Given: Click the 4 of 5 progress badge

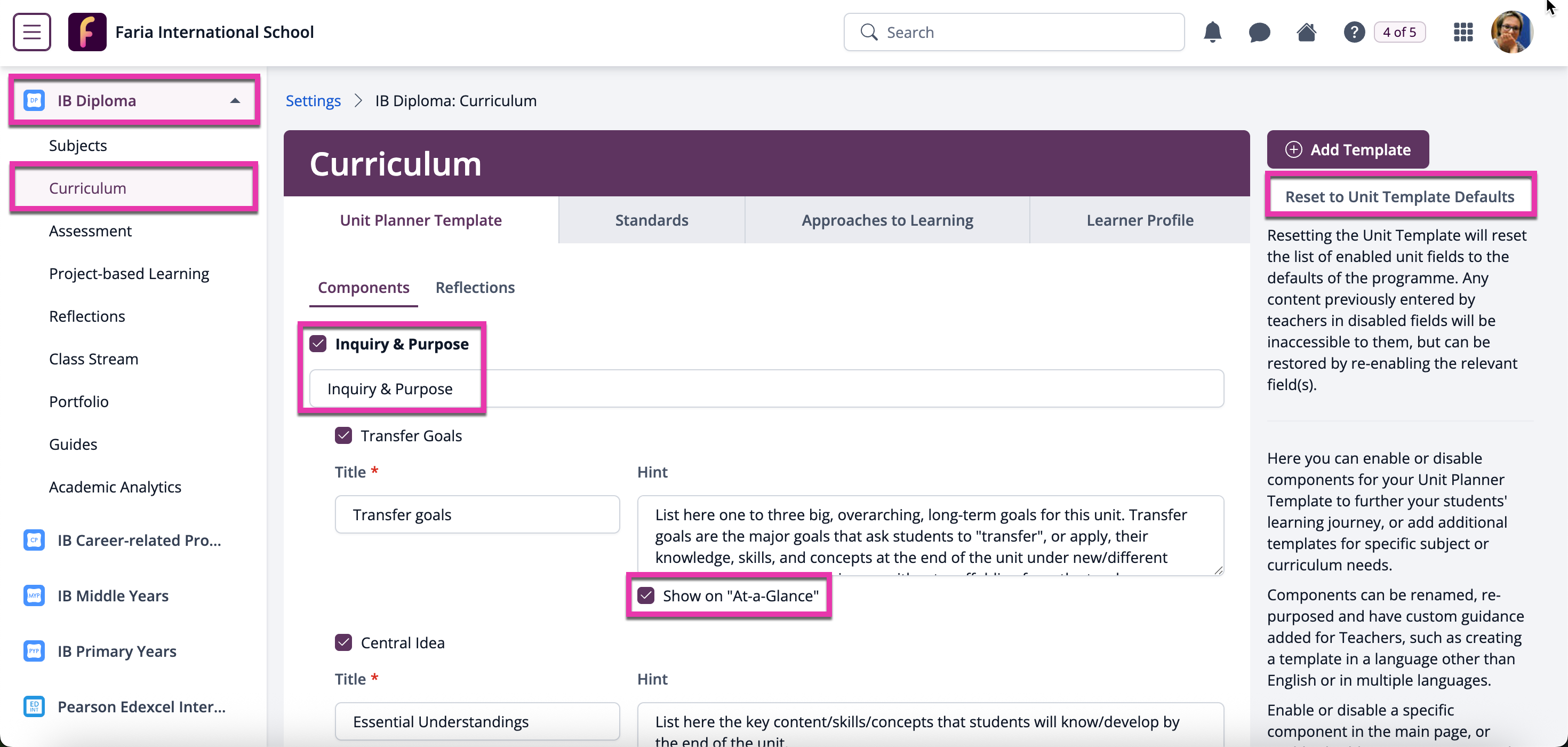Looking at the screenshot, I should point(1399,31).
